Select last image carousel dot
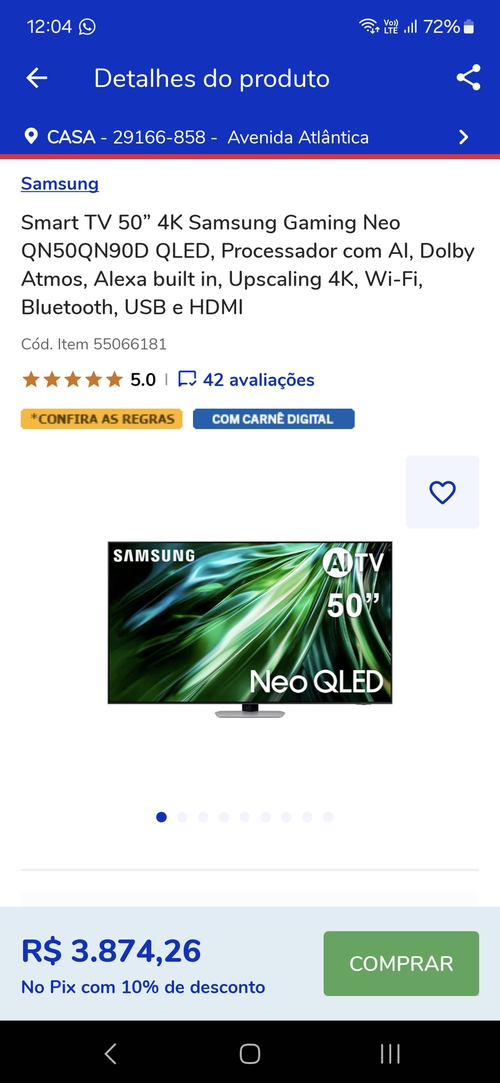The height and width of the screenshot is (1083, 500). coord(328,817)
